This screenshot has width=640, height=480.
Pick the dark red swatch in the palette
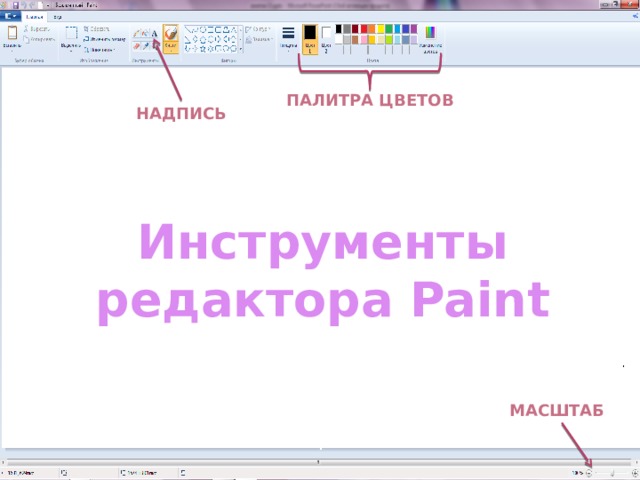tap(355, 29)
